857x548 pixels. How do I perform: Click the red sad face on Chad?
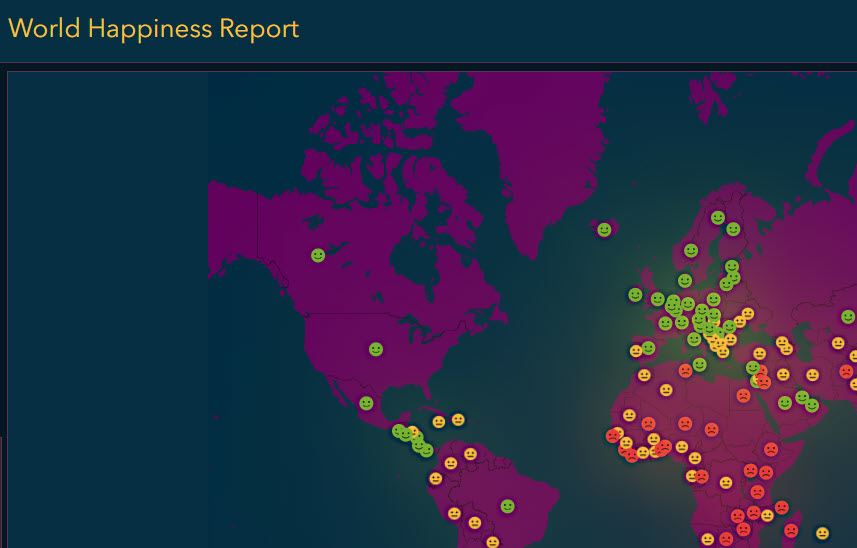tap(711, 430)
